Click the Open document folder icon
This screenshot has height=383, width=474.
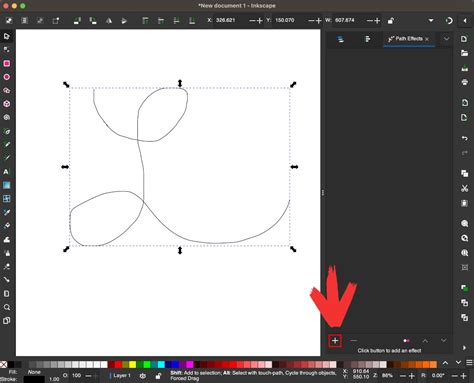(464, 53)
